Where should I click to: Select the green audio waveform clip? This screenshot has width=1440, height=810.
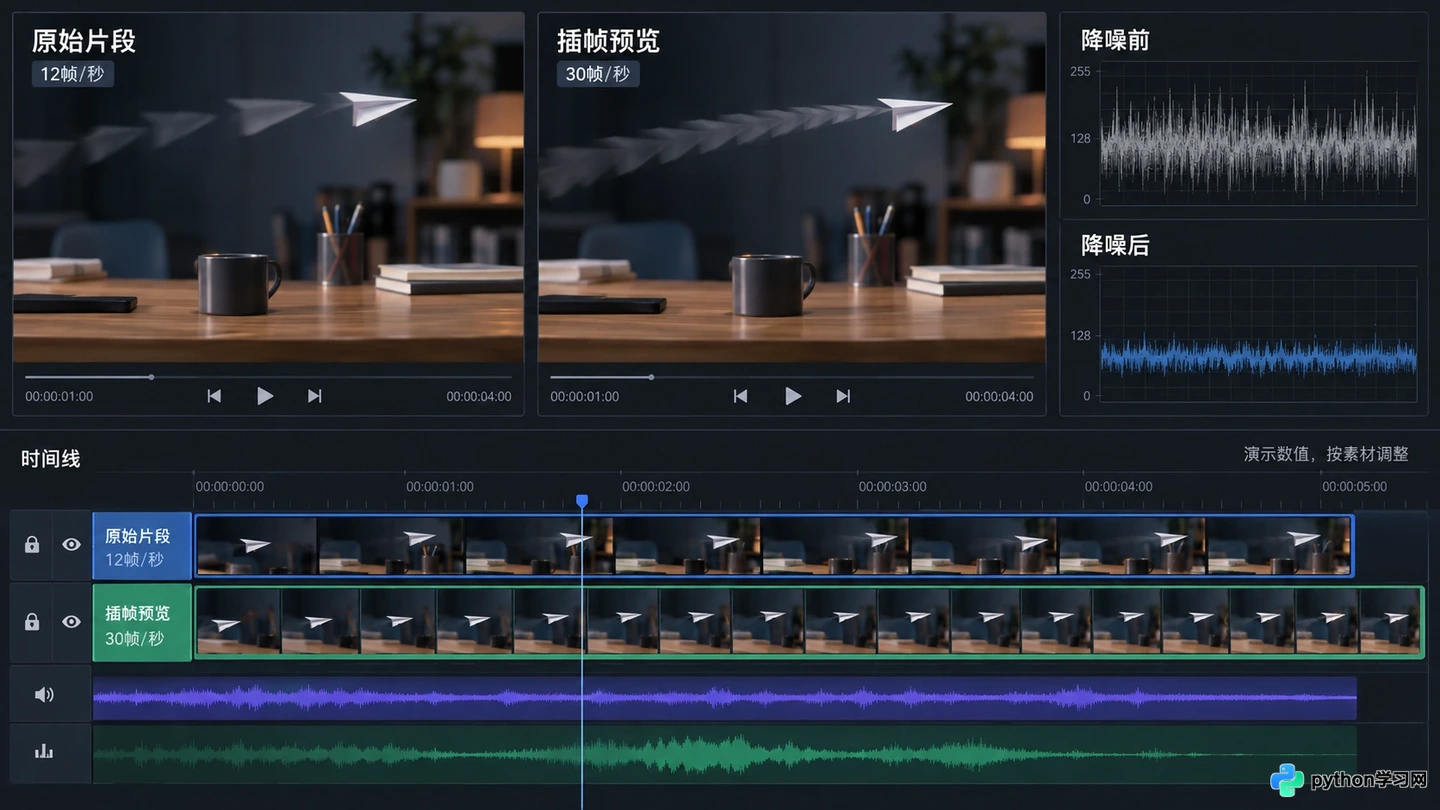pyautogui.click(x=725, y=754)
